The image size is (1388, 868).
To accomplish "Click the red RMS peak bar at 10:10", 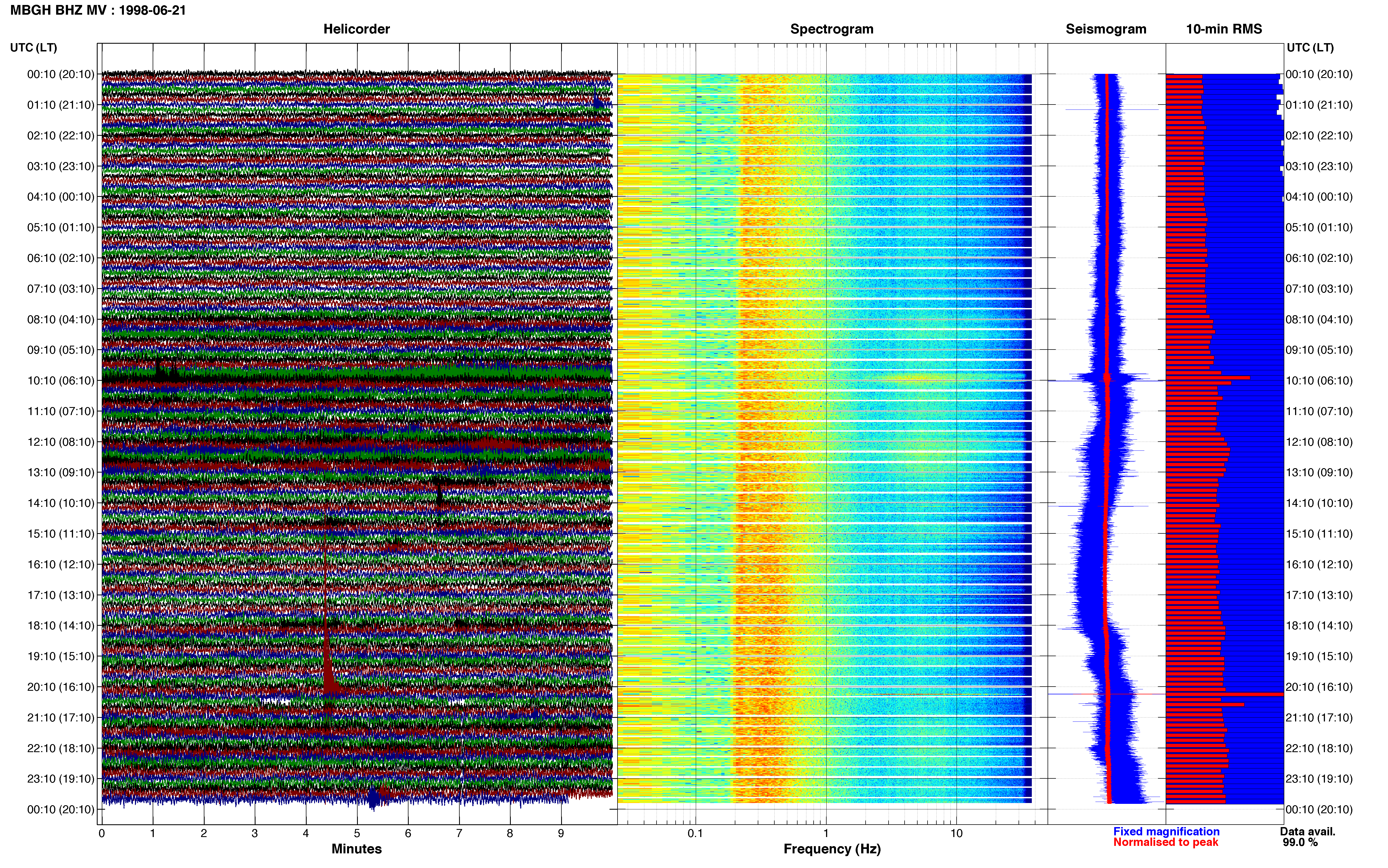I will [x=1208, y=378].
